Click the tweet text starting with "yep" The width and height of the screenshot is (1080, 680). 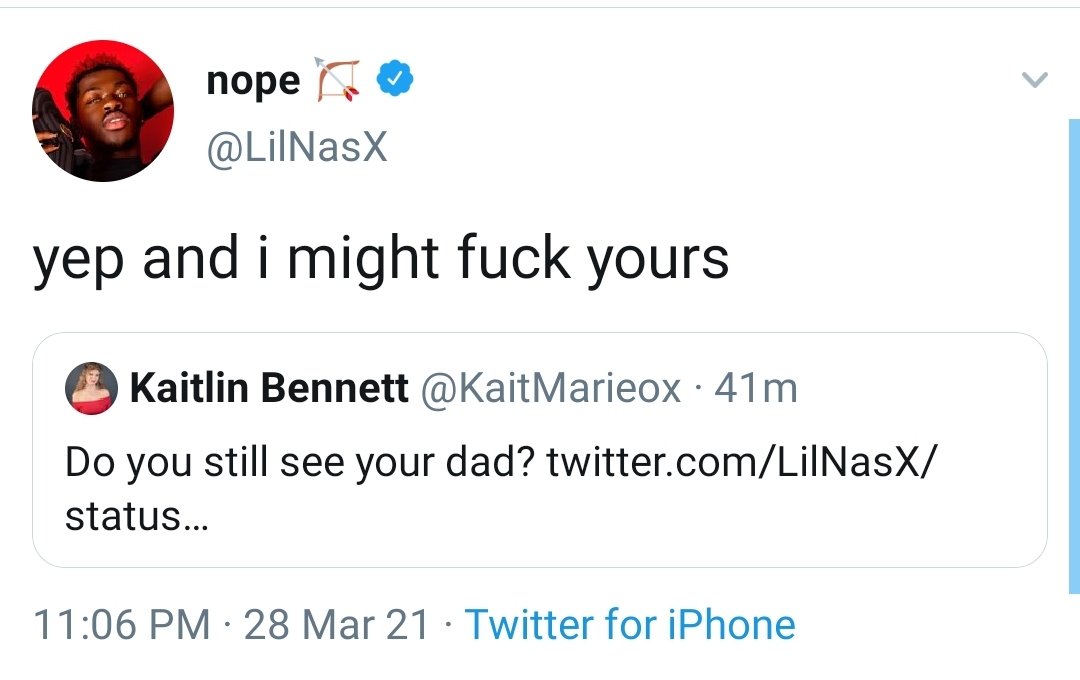(x=380, y=258)
